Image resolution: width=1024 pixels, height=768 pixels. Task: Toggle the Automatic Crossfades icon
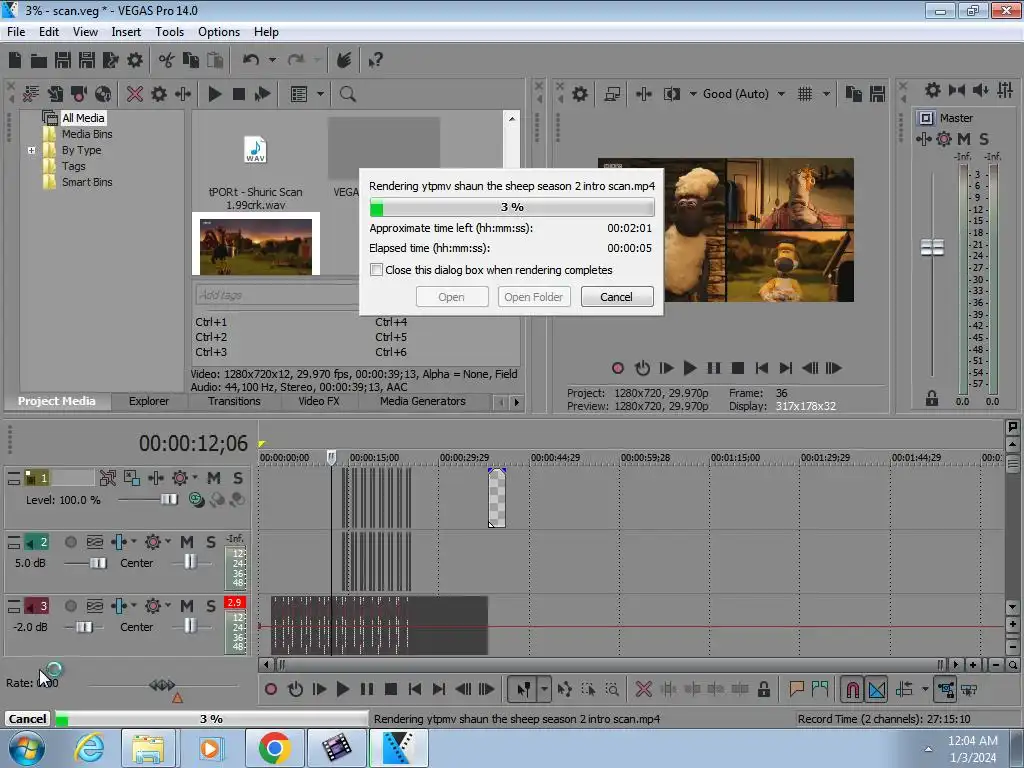(x=877, y=689)
